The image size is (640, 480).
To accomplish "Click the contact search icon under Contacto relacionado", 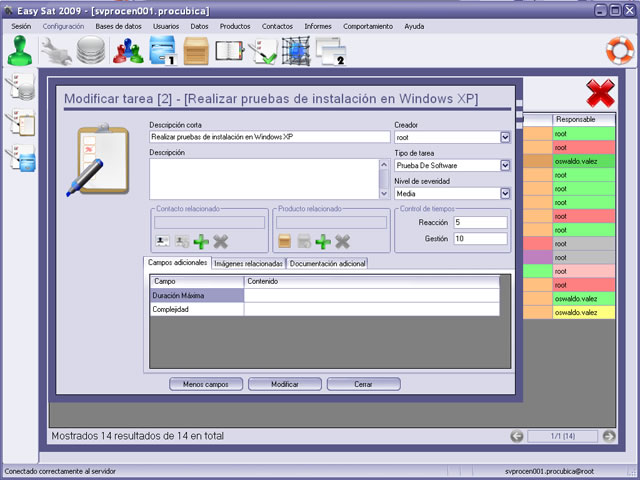I will 182,242.
